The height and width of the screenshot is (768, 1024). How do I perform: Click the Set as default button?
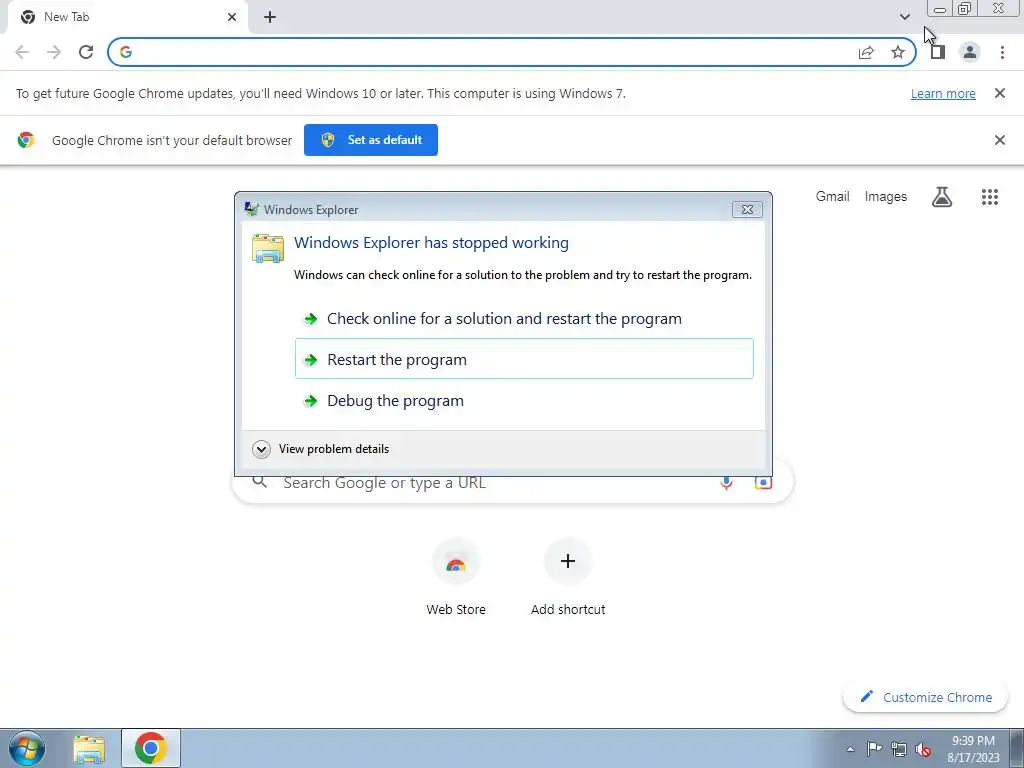point(371,140)
